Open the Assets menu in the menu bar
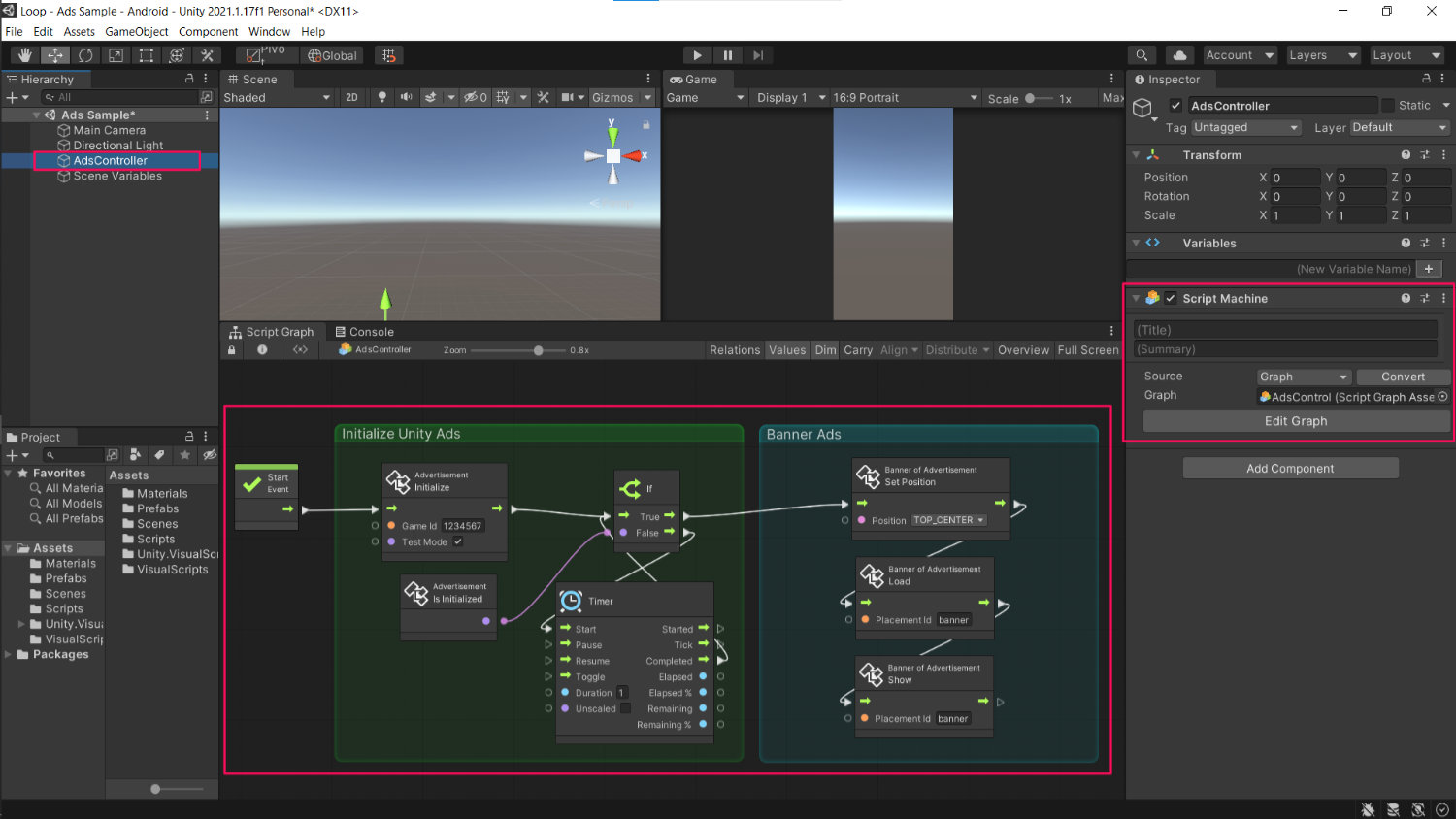Image resolution: width=1456 pixels, height=819 pixels. [x=80, y=31]
